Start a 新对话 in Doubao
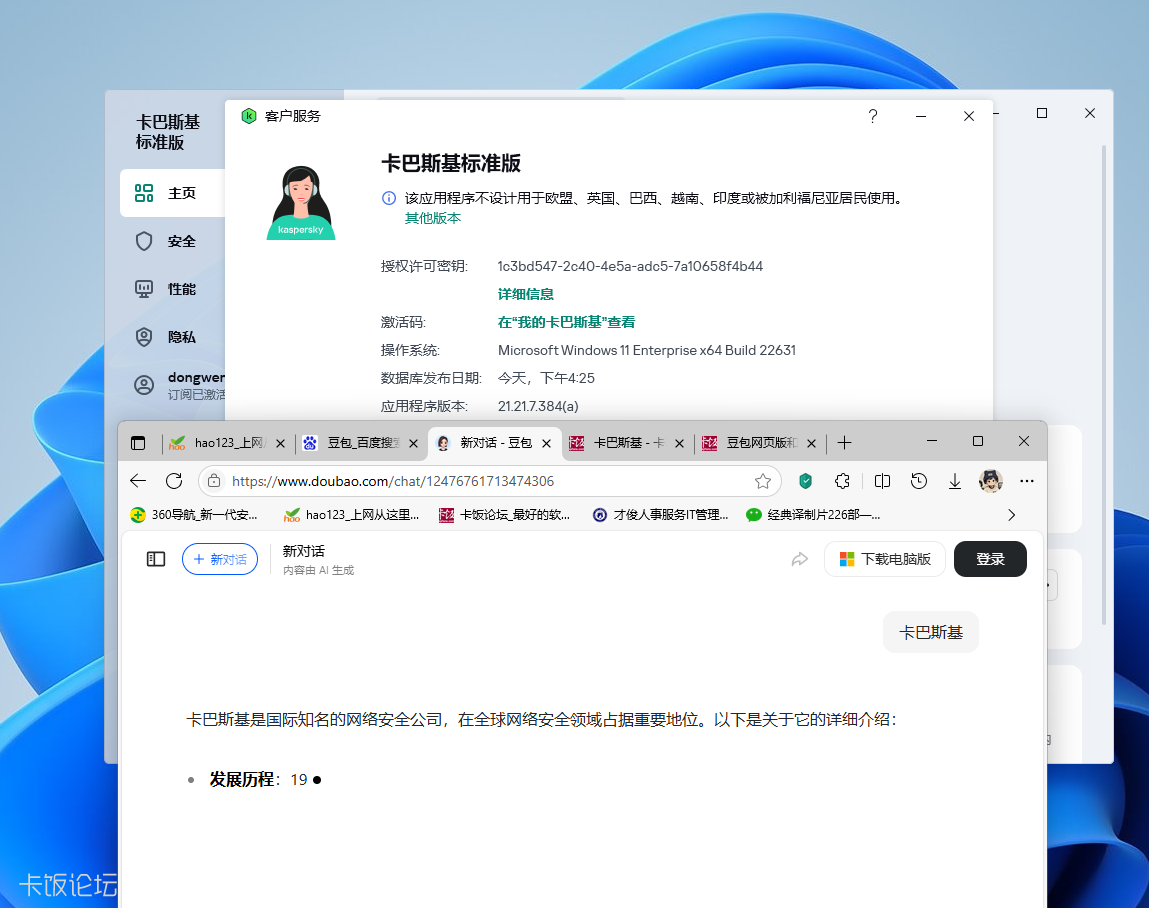 coord(220,559)
